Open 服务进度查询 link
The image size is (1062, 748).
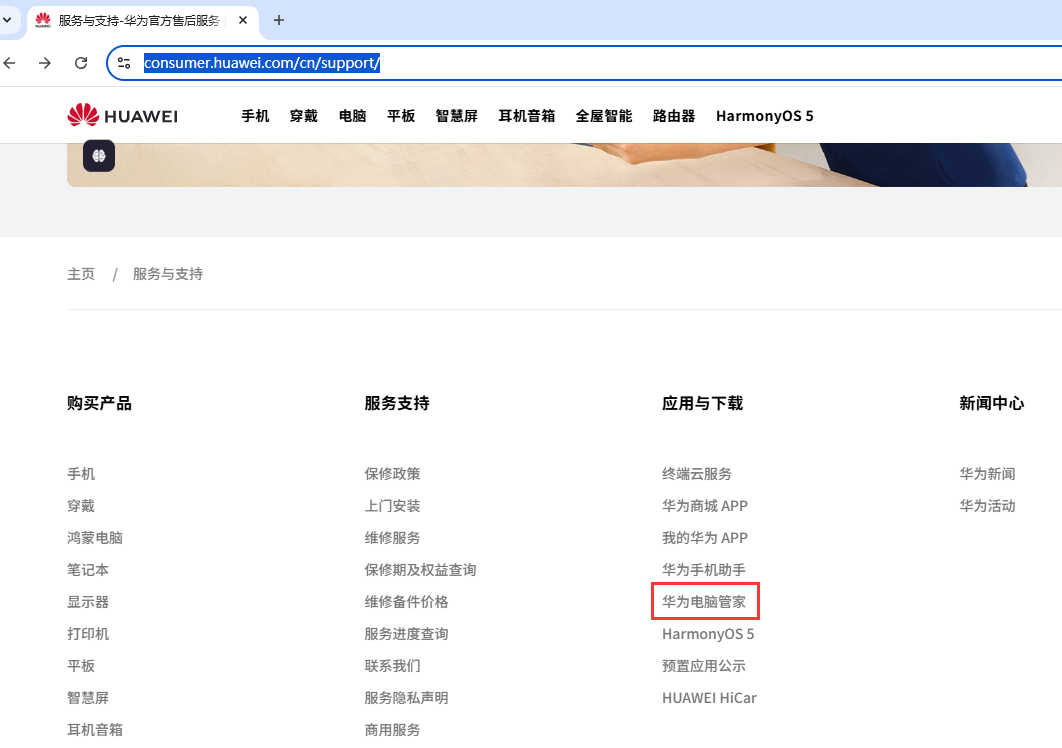click(406, 633)
